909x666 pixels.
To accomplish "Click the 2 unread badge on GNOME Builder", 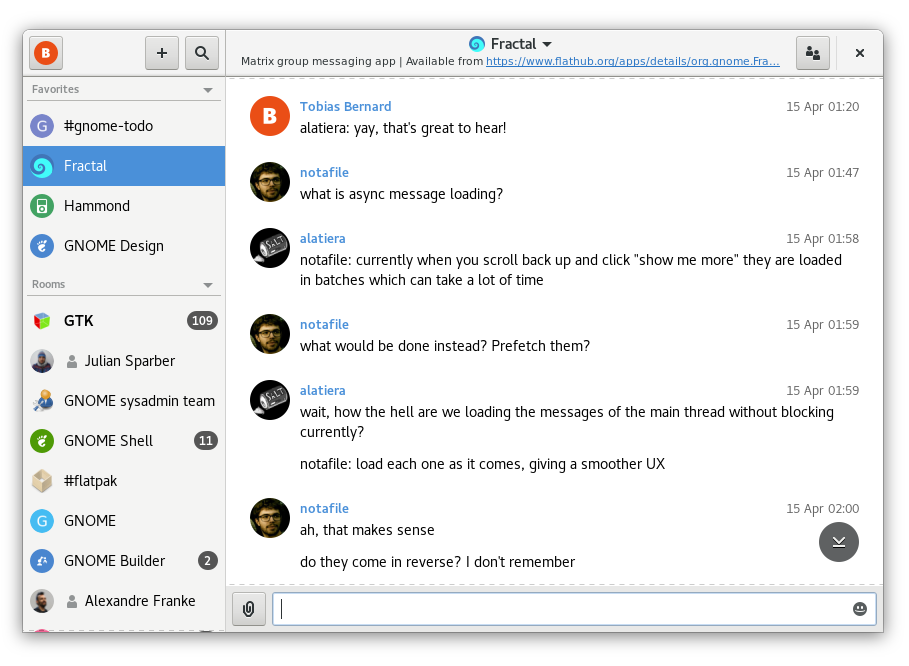I will pos(208,561).
